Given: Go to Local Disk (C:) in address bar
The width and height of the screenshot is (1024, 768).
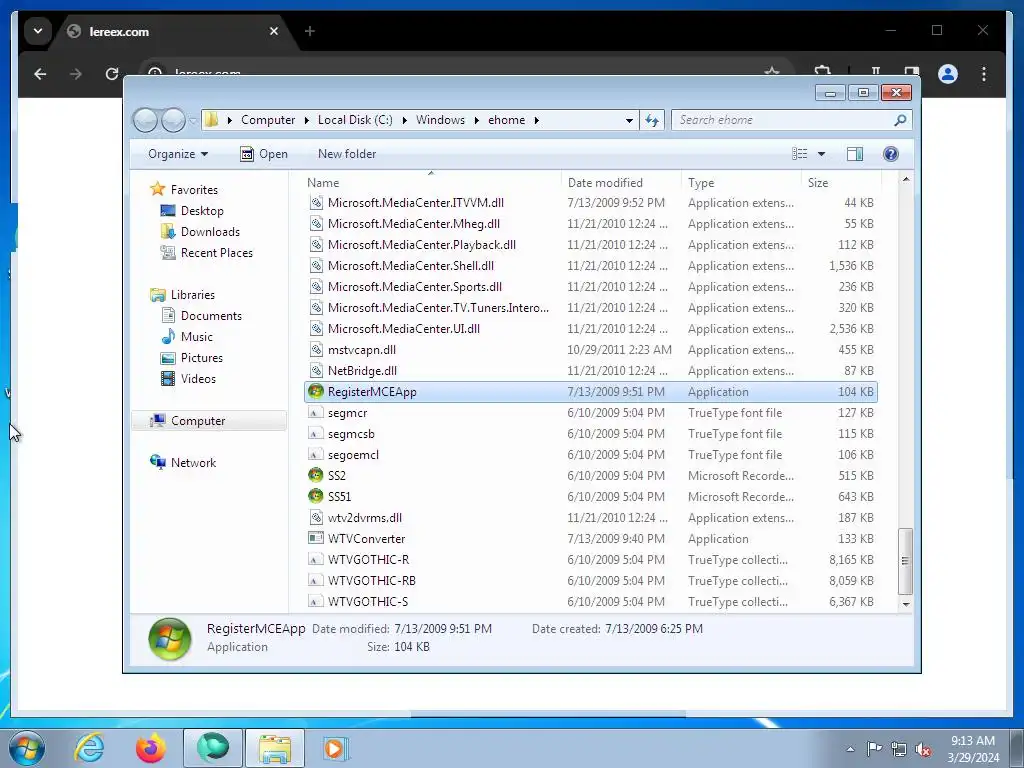Looking at the screenshot, I should pos(355,120).
